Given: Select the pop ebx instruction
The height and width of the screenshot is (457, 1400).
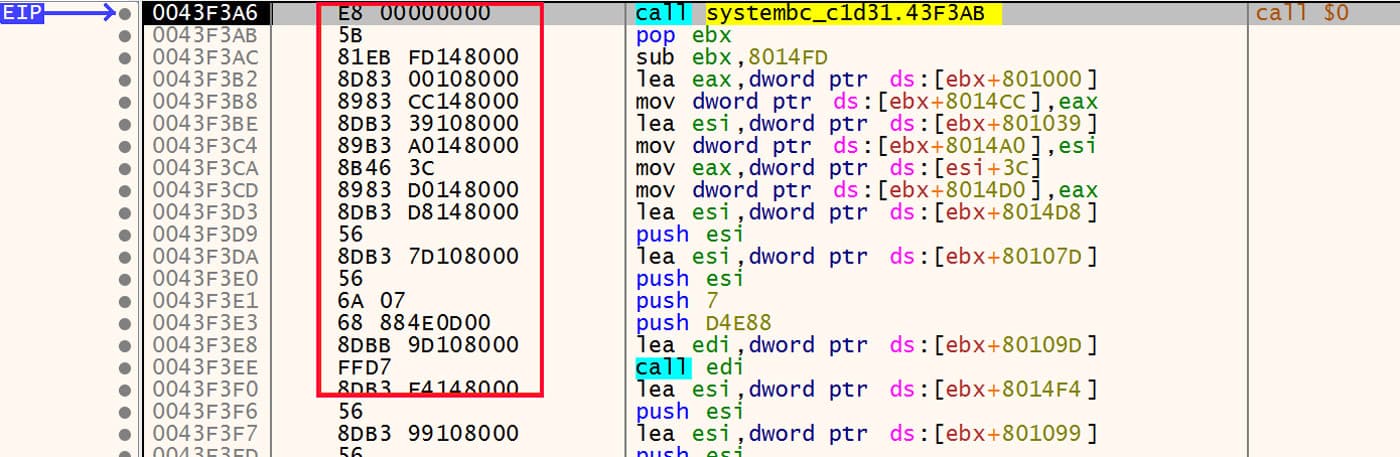Looking at the screenshot, I should pos(684,36).
